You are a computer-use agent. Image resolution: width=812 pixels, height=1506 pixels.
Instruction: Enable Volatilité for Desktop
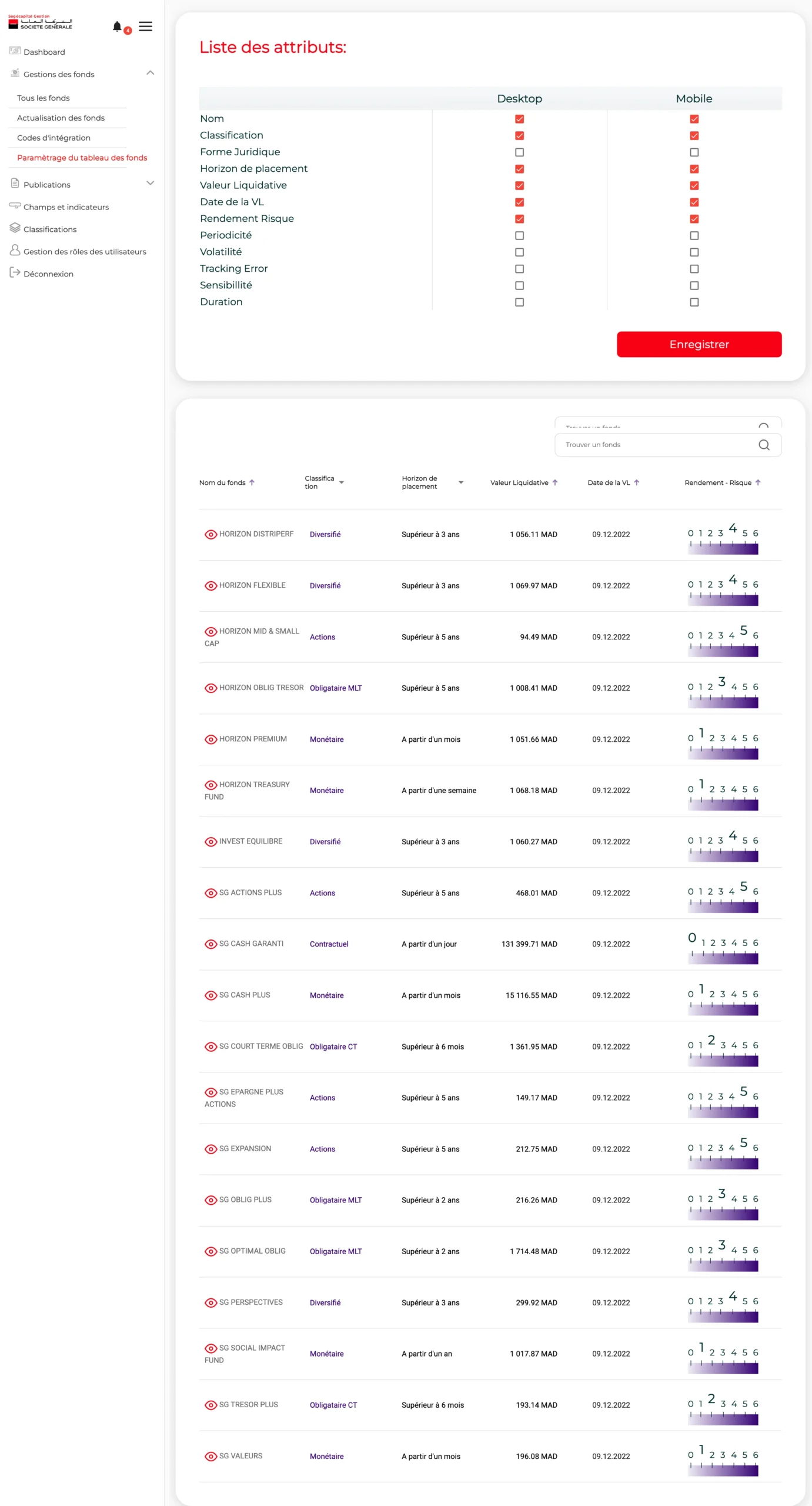(519, 252)
